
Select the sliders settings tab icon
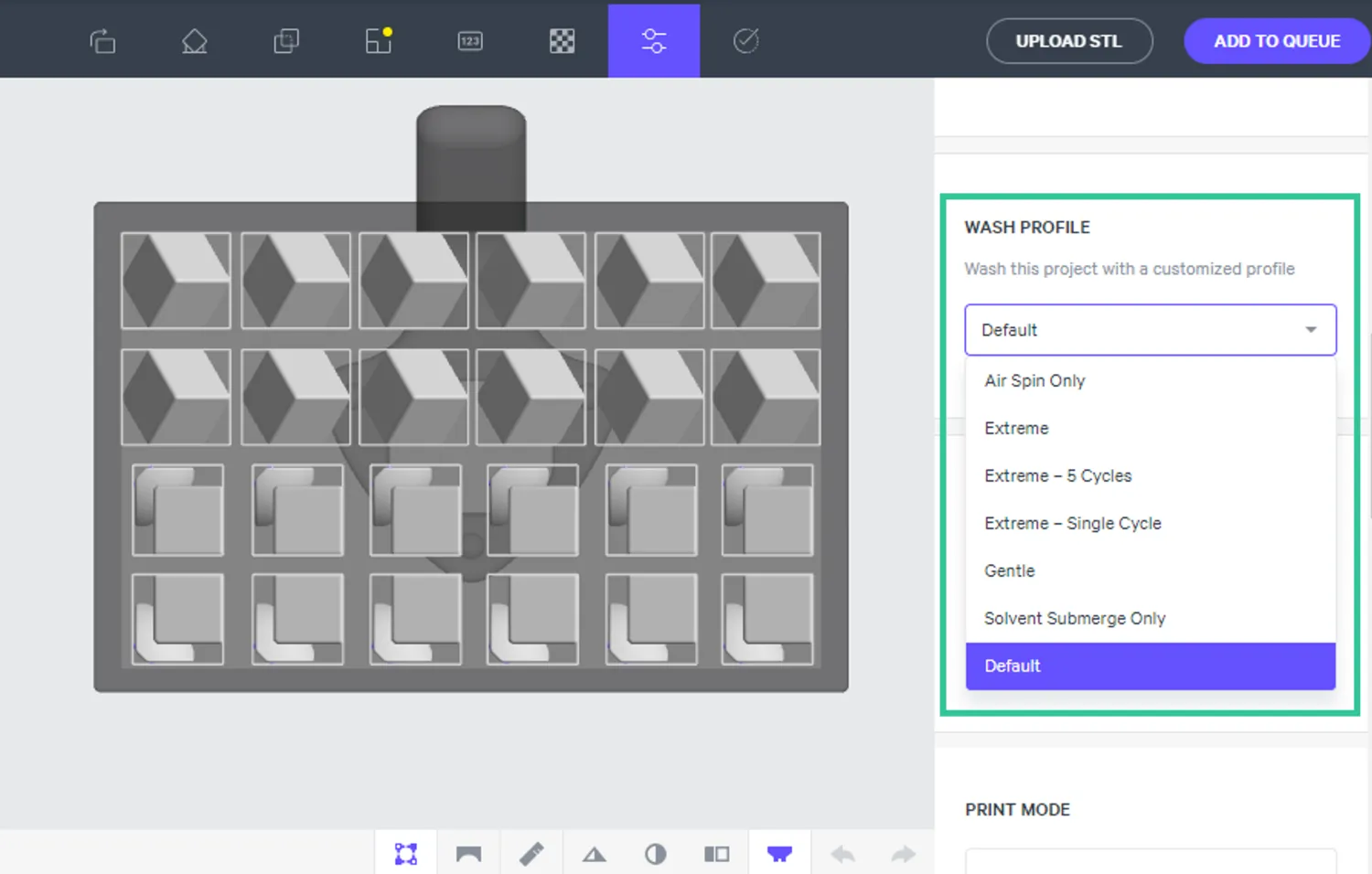(654, 41)
